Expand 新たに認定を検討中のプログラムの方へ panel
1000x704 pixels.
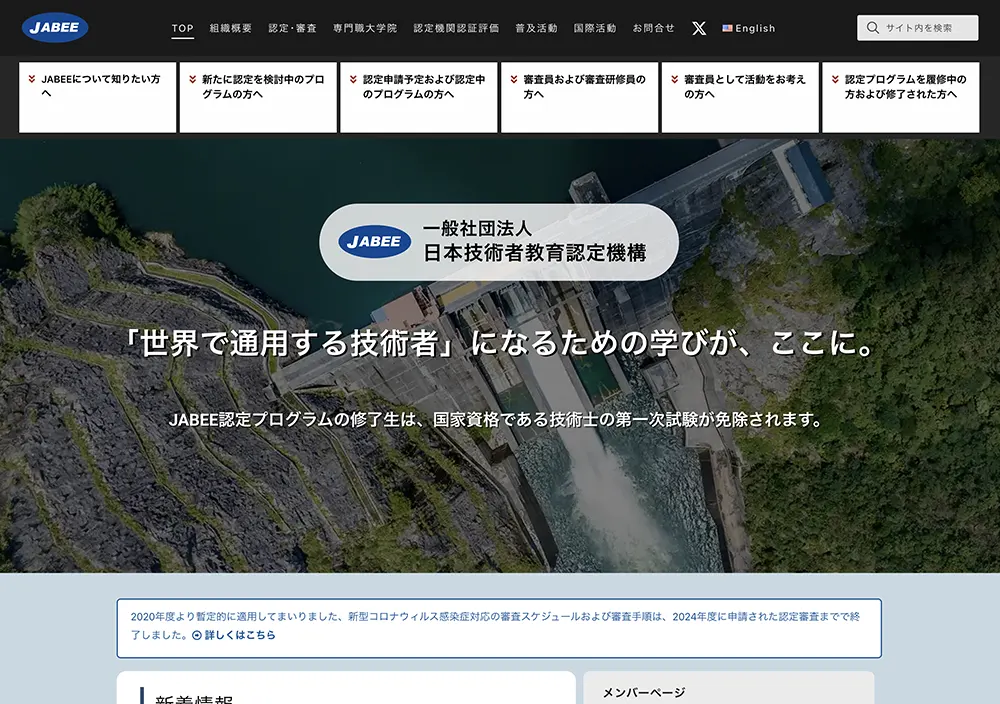pos(258,97)
